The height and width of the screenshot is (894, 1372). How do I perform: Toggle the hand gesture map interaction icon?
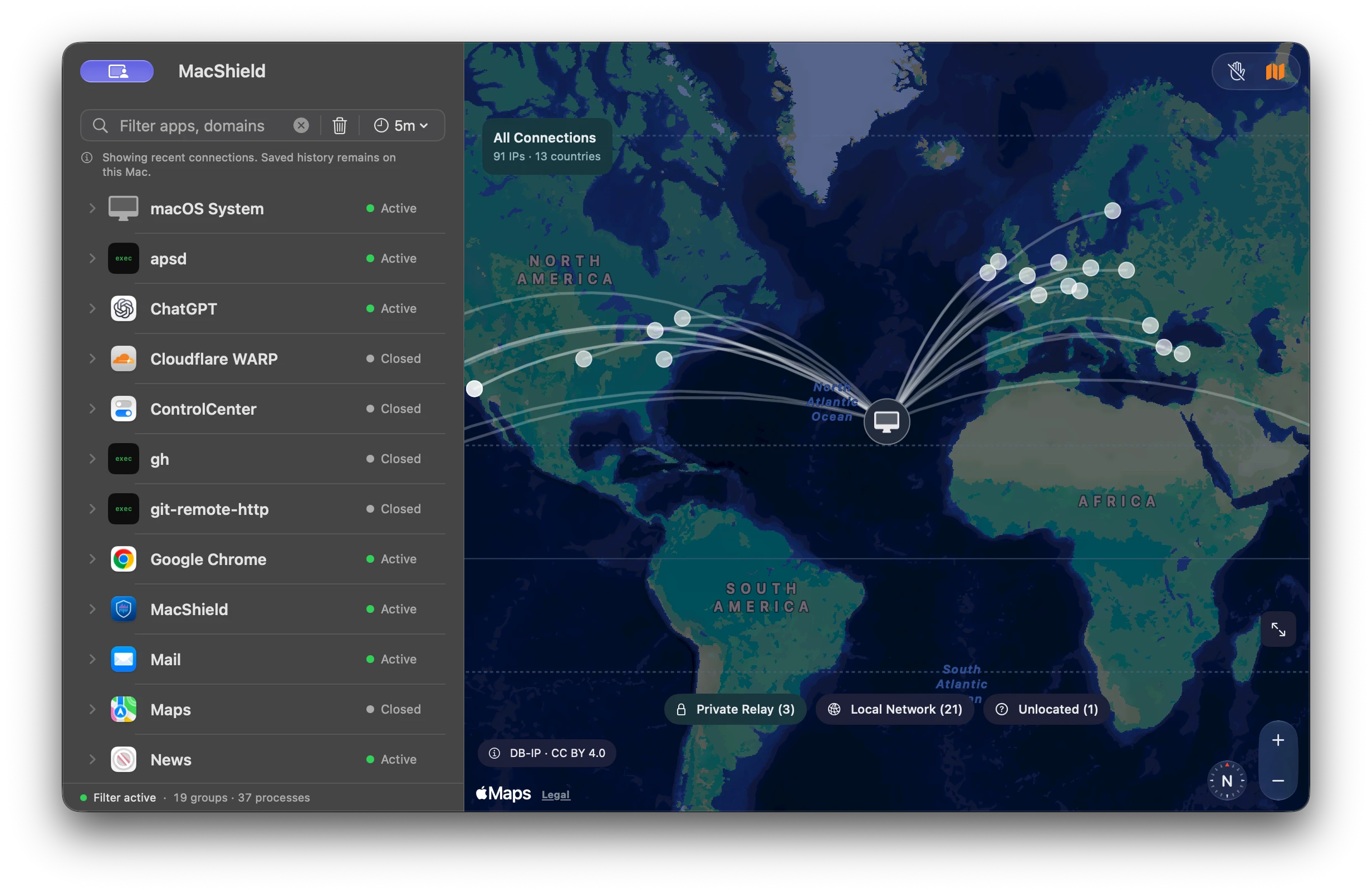tap(1237, 71)
